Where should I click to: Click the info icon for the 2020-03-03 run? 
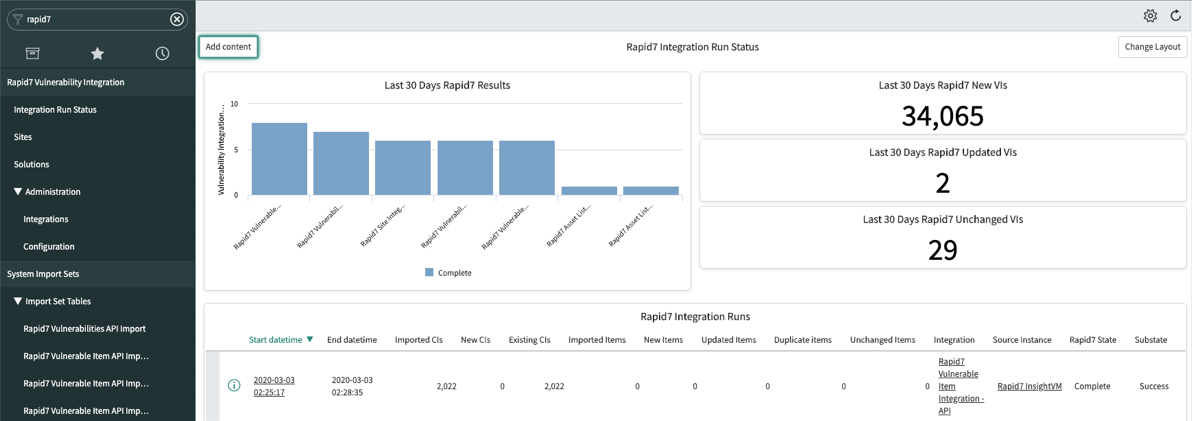tap(234, 386)
